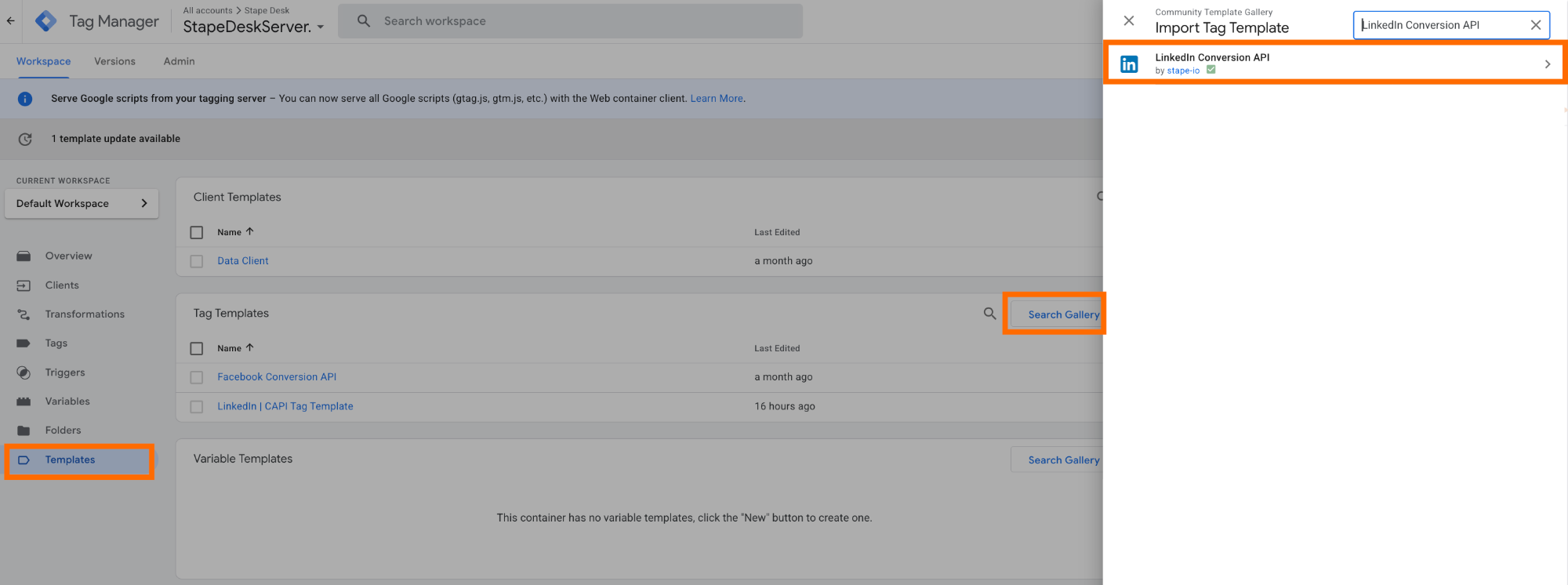The image size is (1568, 585).
Task: Open LinkedIn | CAPI Tag Template
Action: pos(285,406)
